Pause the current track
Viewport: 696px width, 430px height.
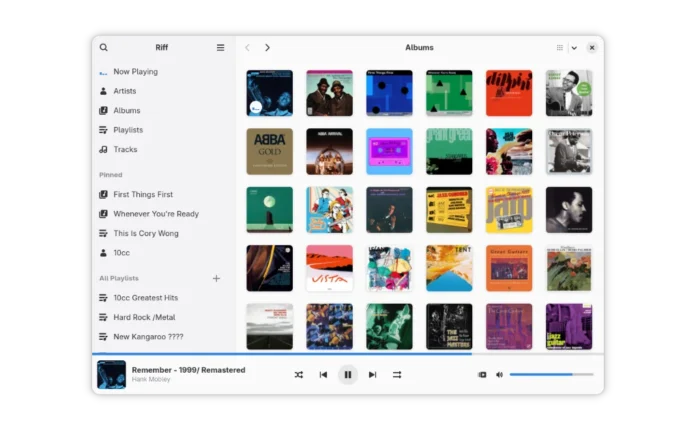348,375
